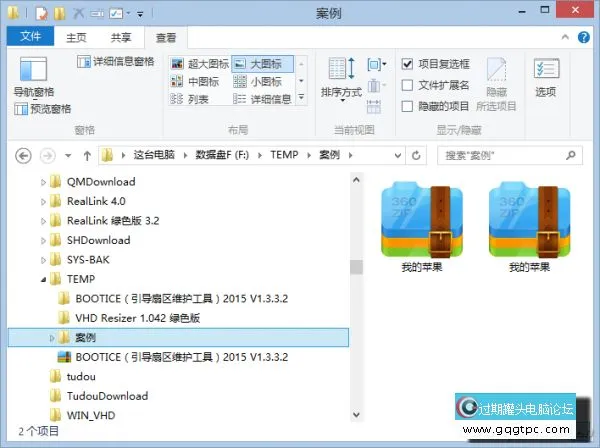
Task: Click the search magnifier icon
Action: [x=571, y=155]
